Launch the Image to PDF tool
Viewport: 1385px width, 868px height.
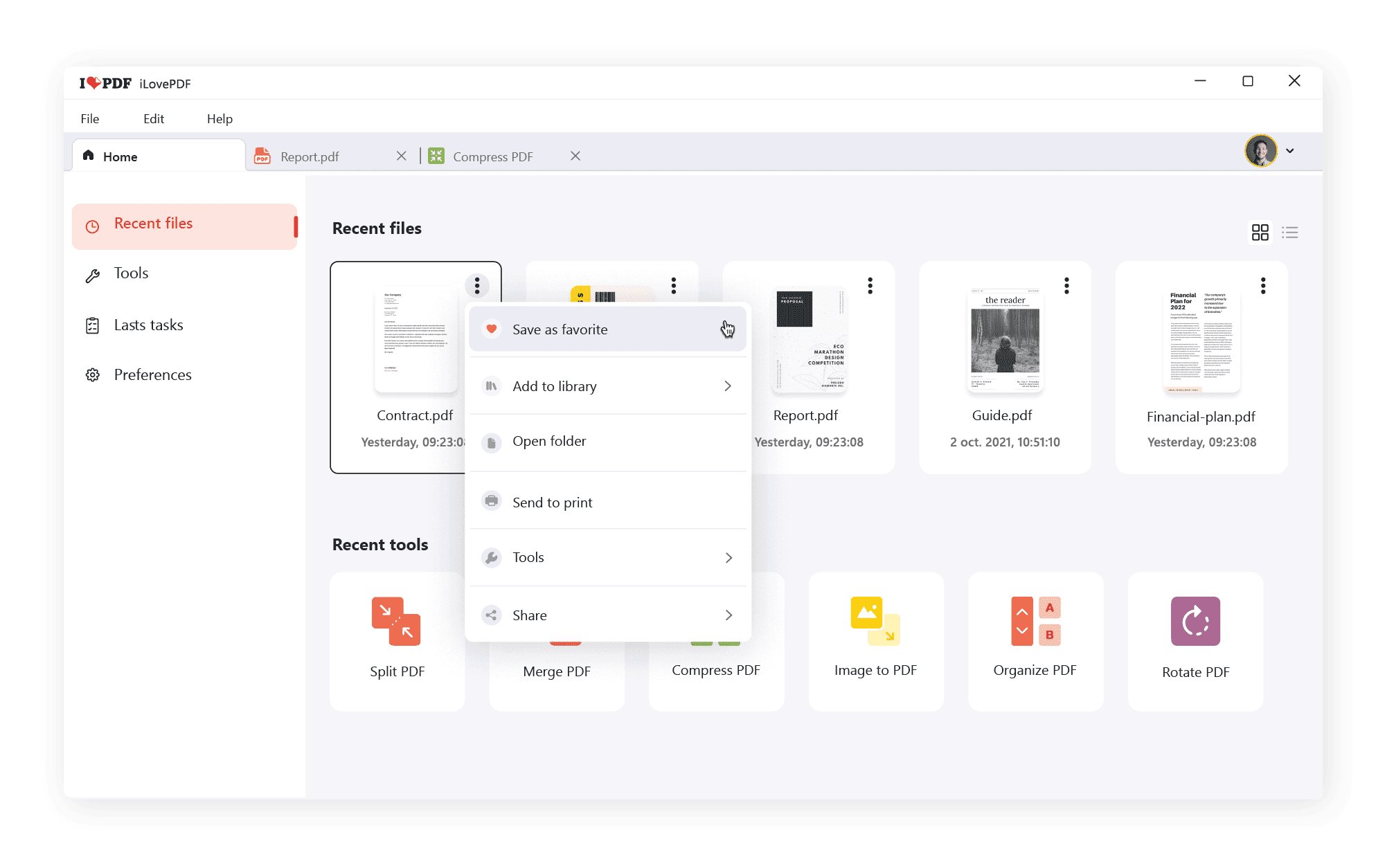click(875, 621)
